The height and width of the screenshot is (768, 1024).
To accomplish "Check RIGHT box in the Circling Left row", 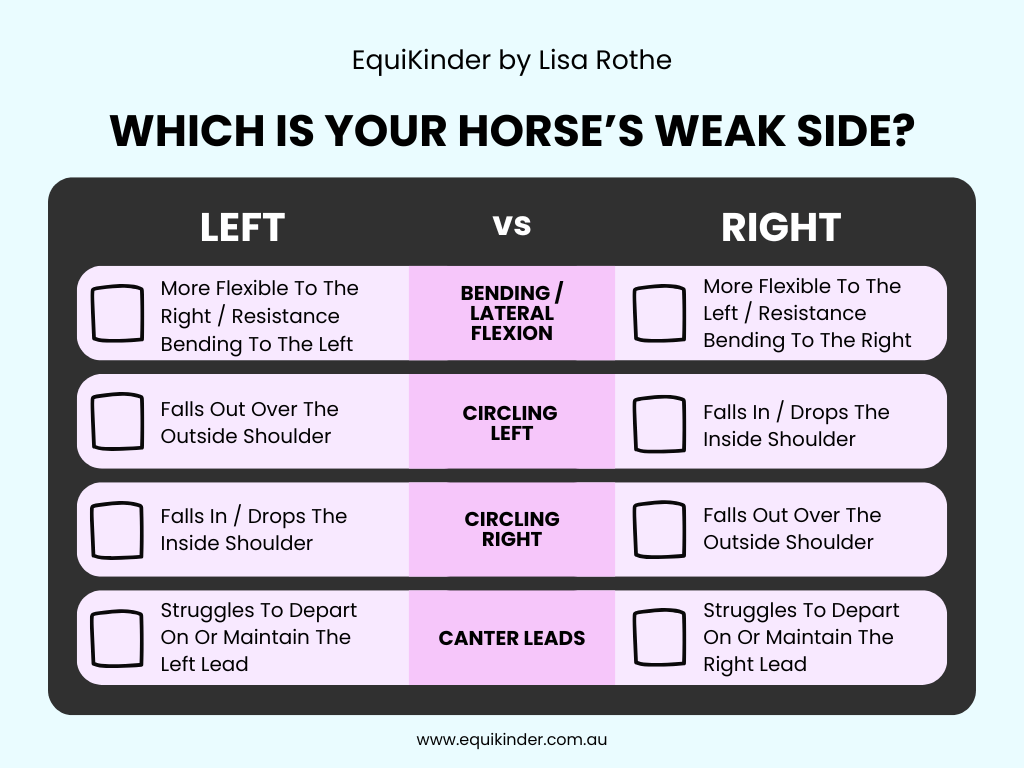I will (660, 424).
